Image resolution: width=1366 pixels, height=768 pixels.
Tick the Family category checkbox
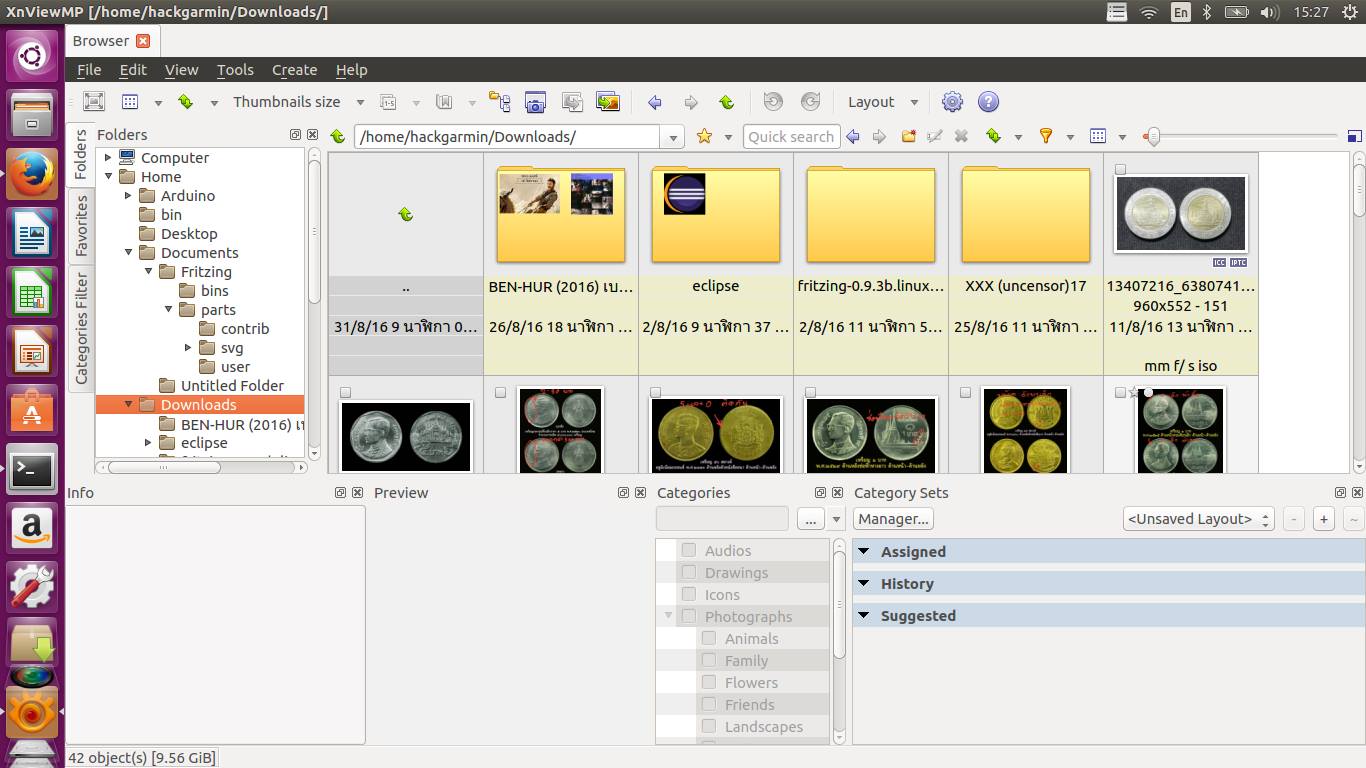709,660
